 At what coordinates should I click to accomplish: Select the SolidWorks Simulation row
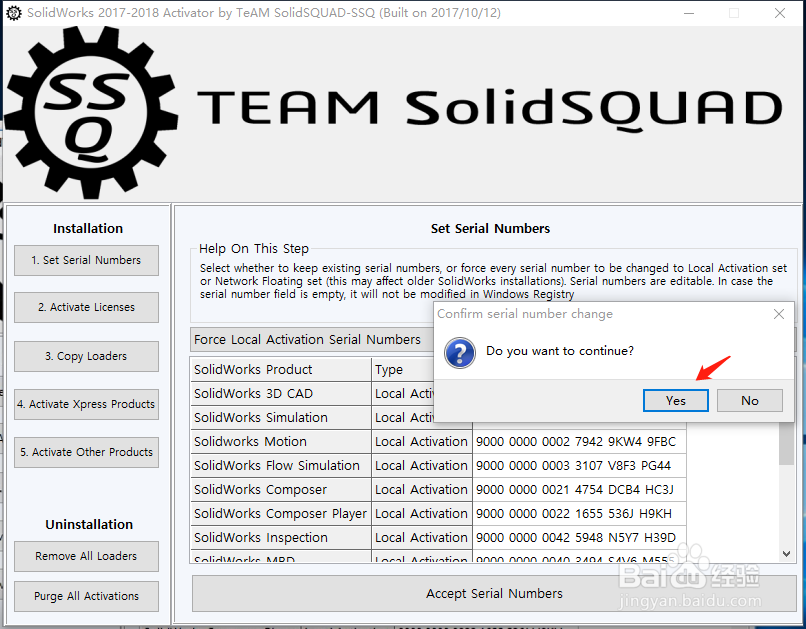pyautogui.click(x=280, y=418)
